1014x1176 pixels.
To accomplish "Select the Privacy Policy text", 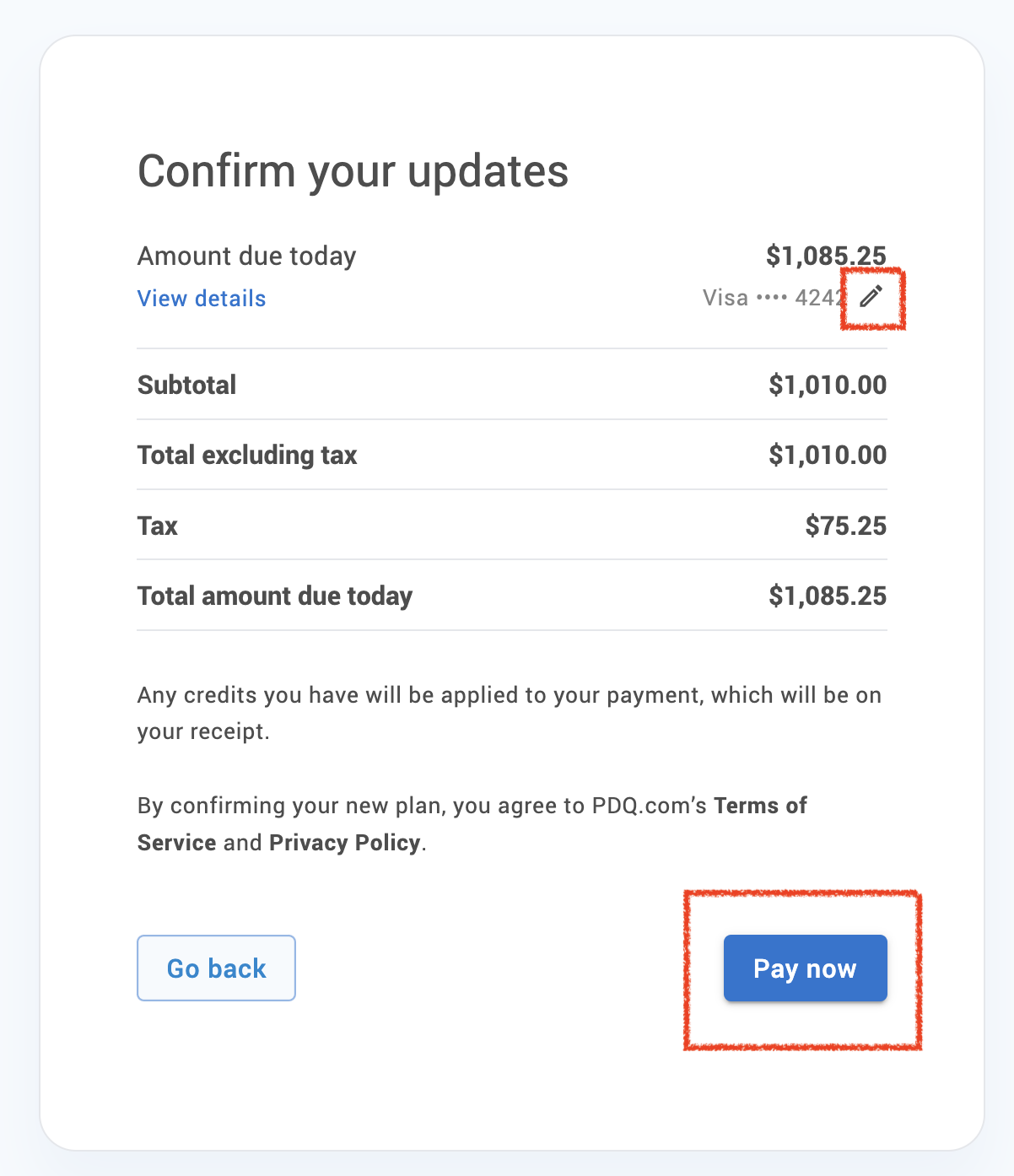I will pyautogui.click(x=344, y=842).
